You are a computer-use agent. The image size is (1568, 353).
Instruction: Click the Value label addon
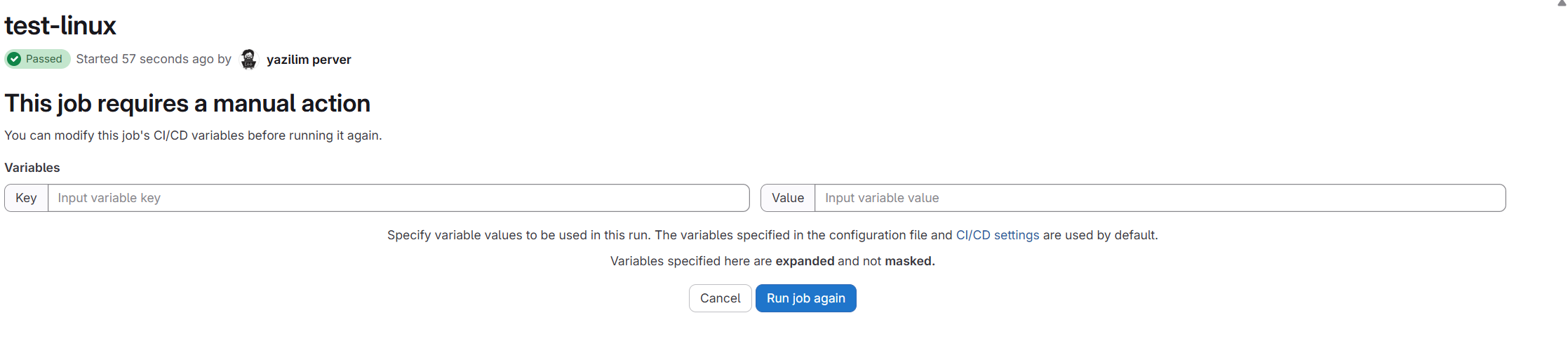(x=787, y=198)
